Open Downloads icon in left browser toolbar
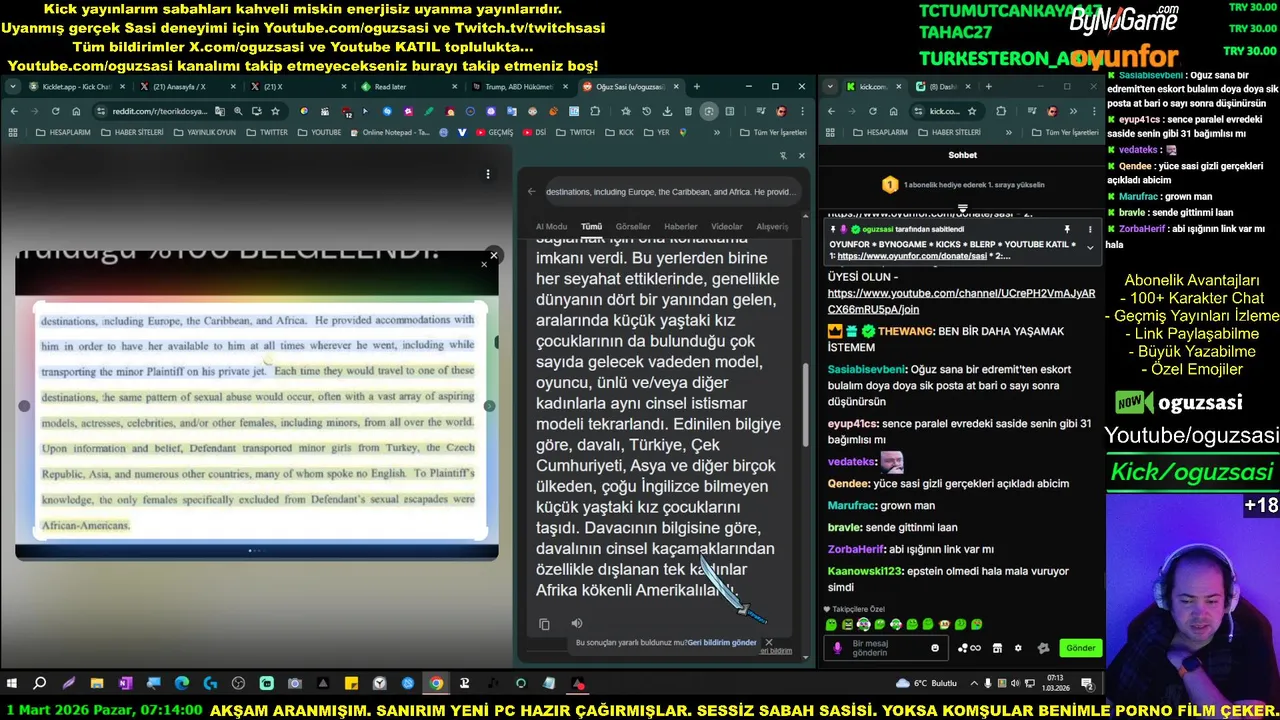 coord(668,111)
